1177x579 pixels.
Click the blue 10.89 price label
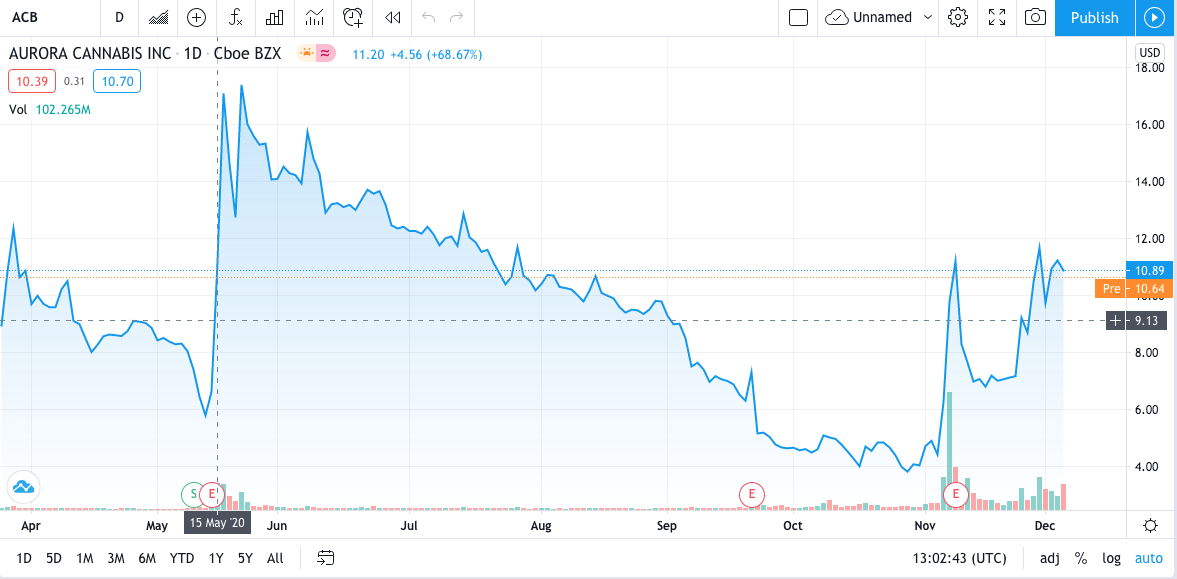pyautogui.click(x=1149, y=270)
